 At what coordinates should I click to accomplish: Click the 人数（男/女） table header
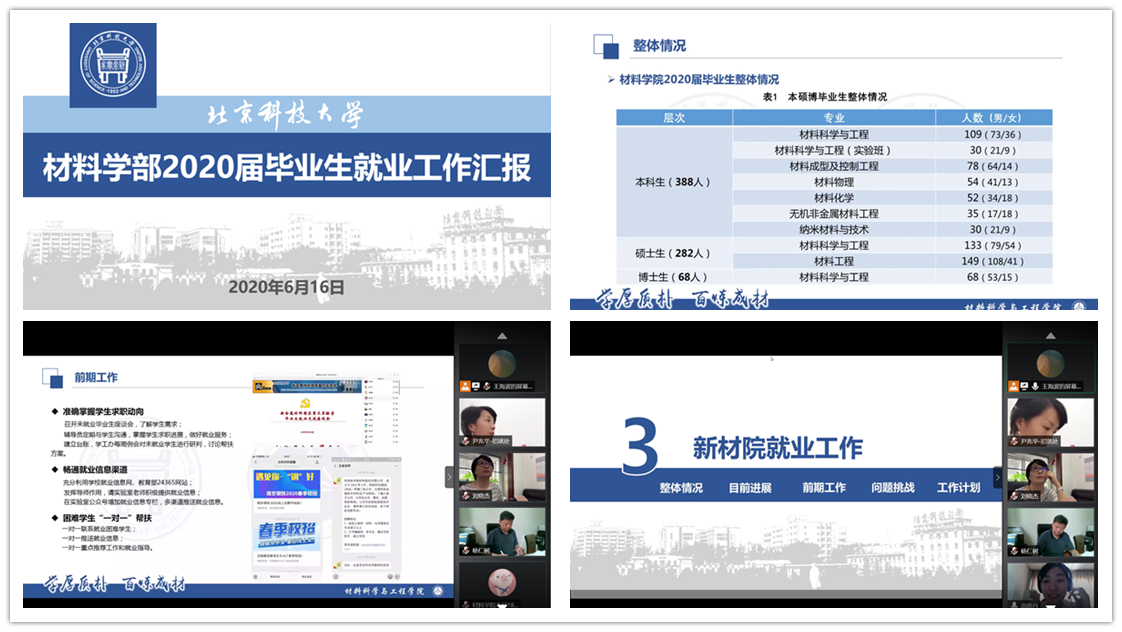tap(994, 118)
